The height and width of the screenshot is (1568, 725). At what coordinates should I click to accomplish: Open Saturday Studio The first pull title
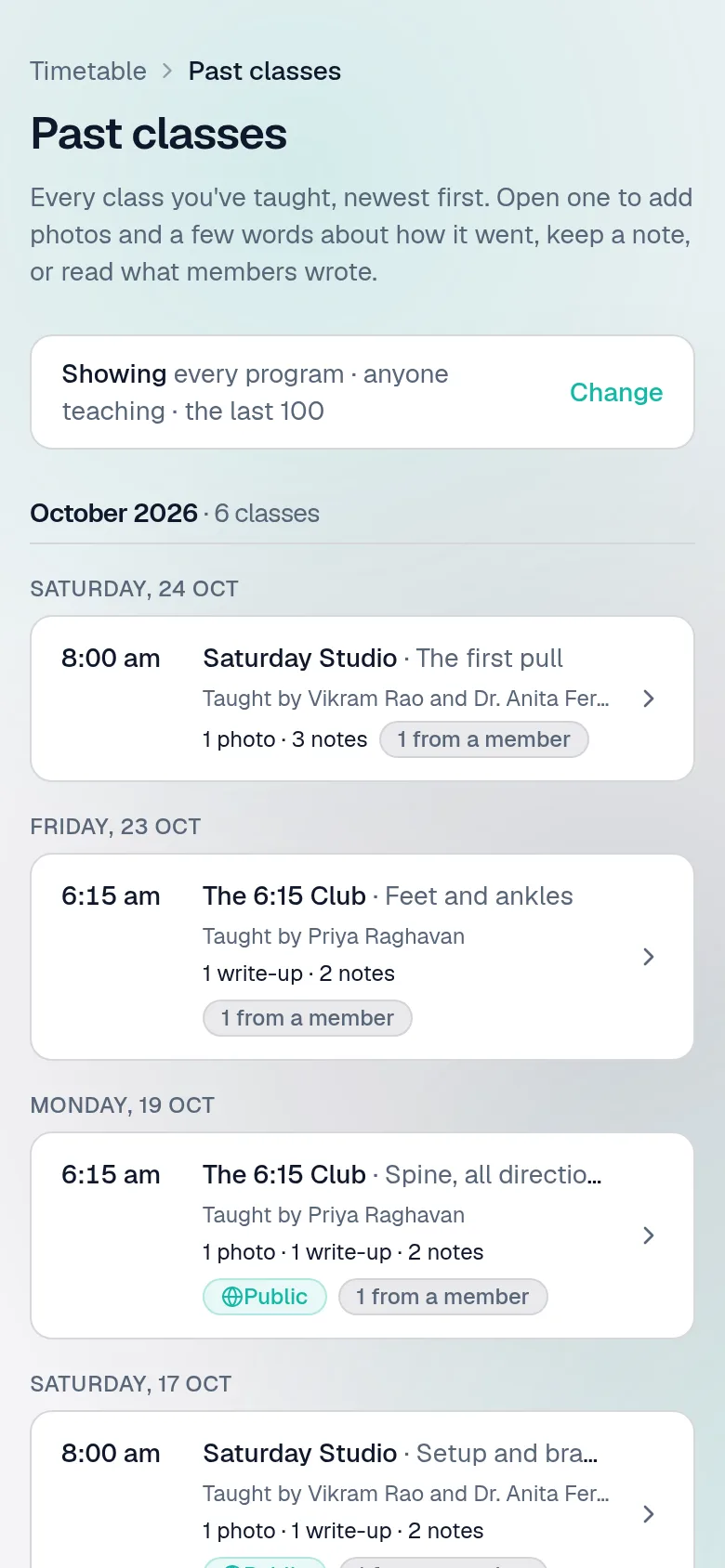(x=383, y=658)
